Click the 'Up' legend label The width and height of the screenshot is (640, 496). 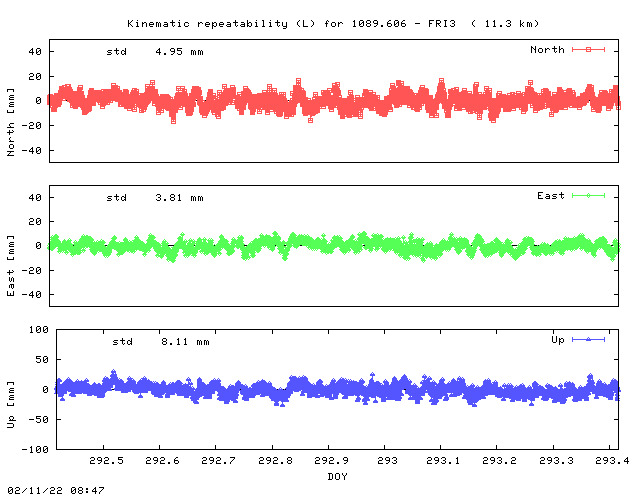(558, 340)
